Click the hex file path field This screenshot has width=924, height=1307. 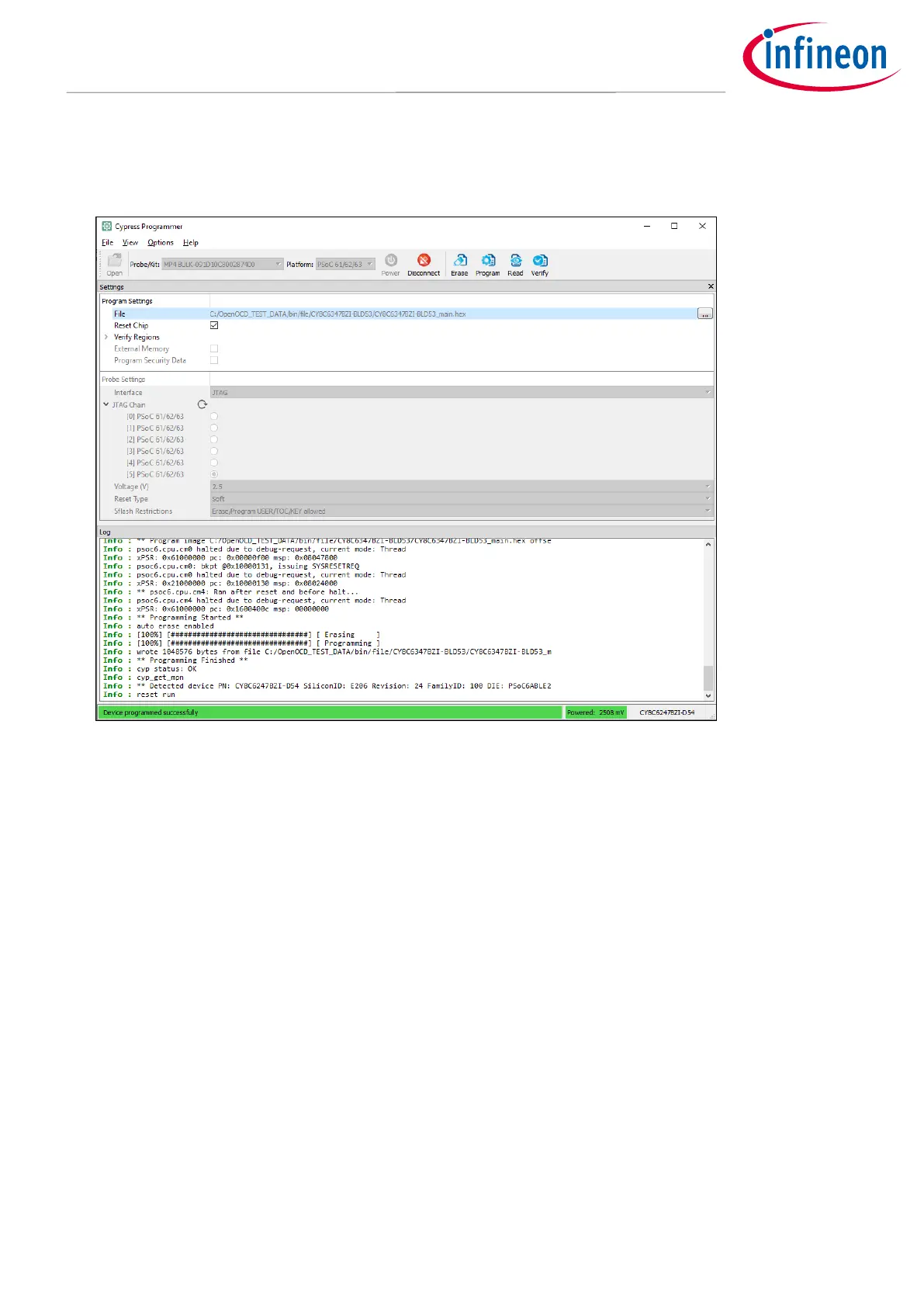453,314
